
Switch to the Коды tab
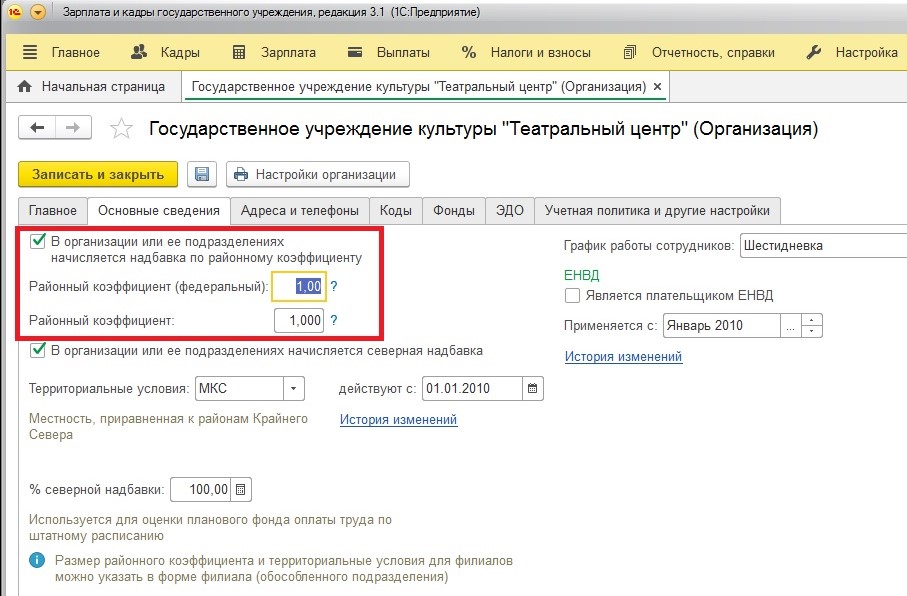[x=396, y=211]
